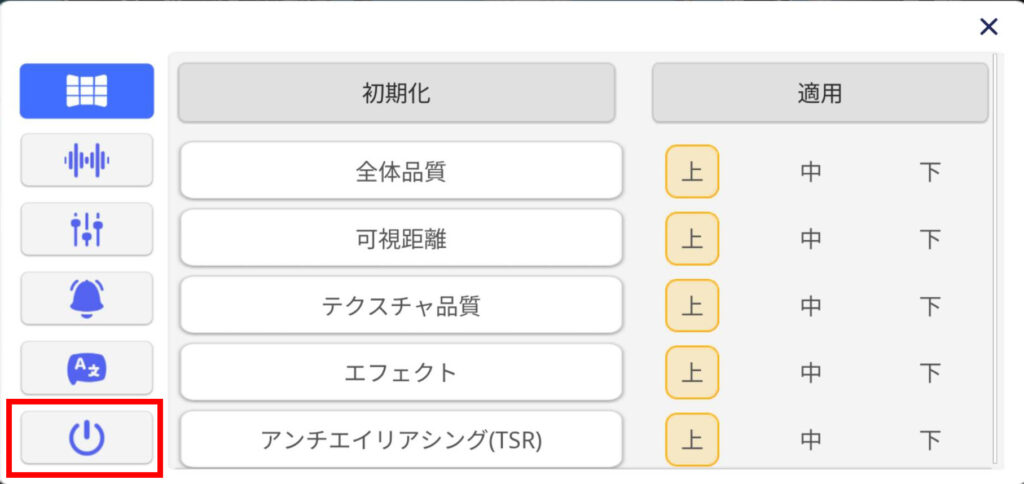Image resolution: width=1024 pixels, height=484 pixels.
Task: Close the settings dialog with X
Action: (x=989, y=27)
